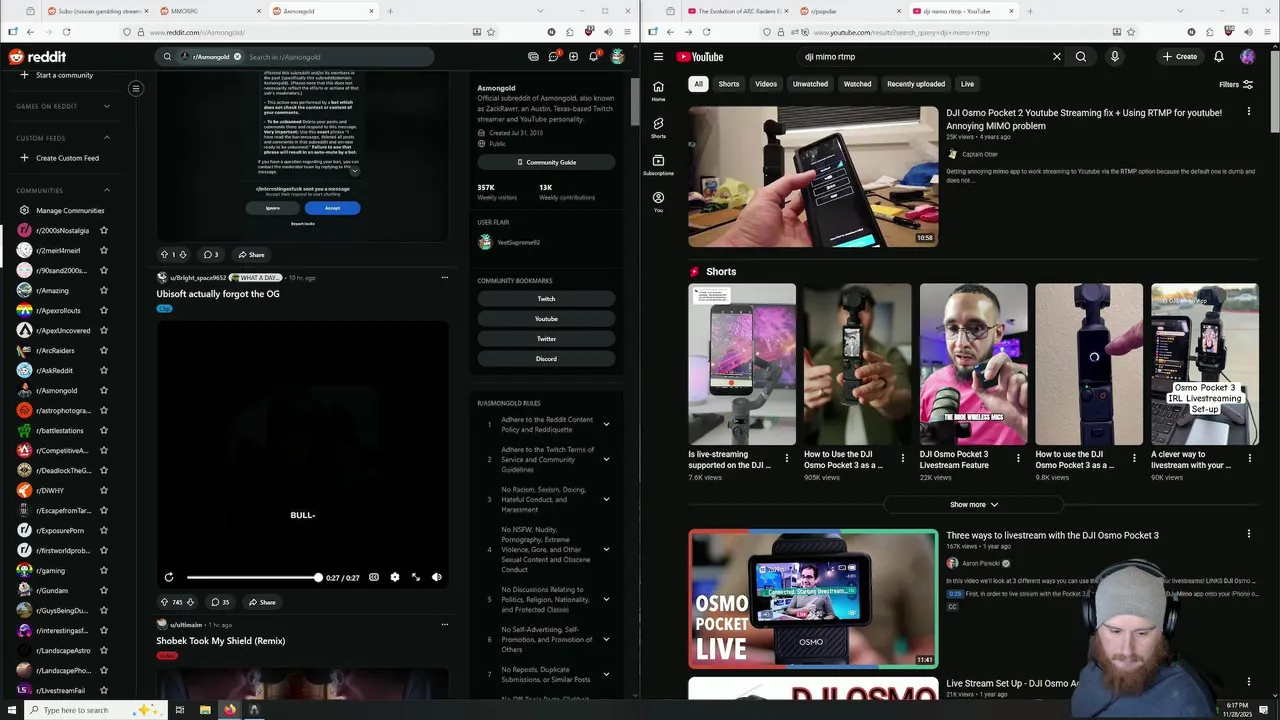Image resolution: width=1280 pixels, height=720 pixels.
Task: Toggle captions on Reddit video
Action: click(374, 577)
